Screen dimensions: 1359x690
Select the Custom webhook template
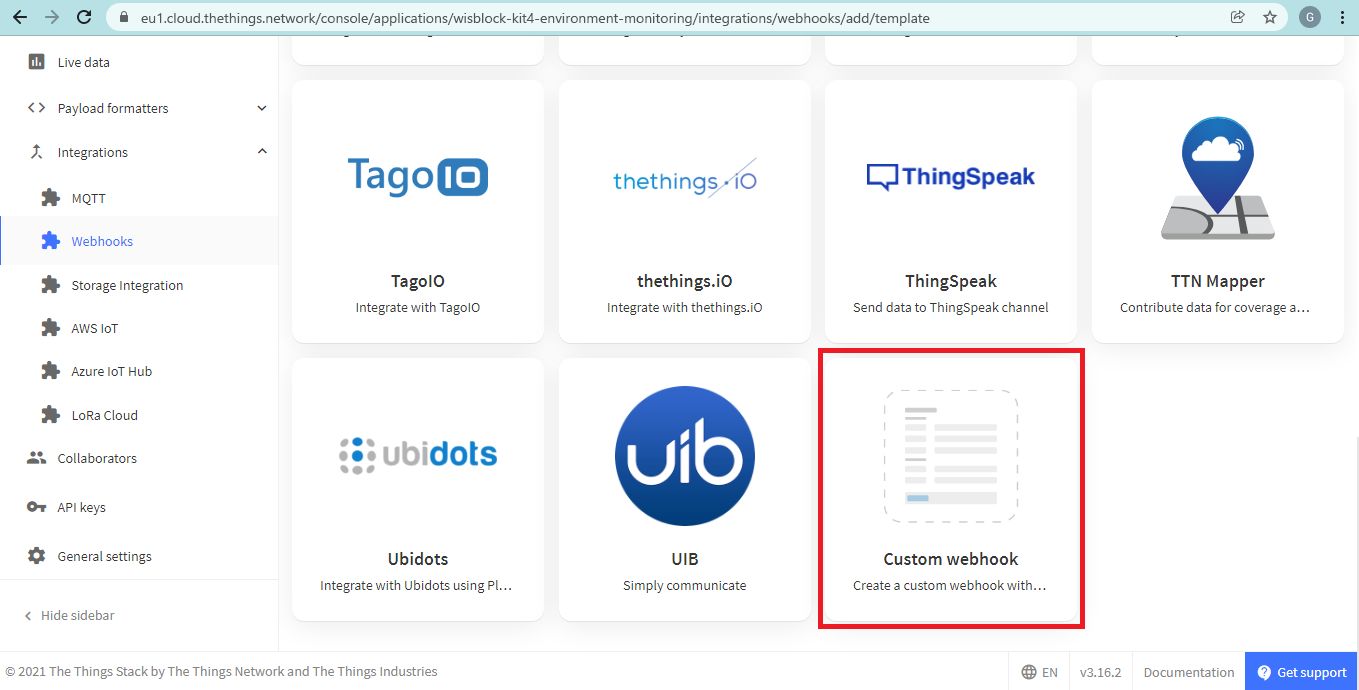tap(950, 488)
